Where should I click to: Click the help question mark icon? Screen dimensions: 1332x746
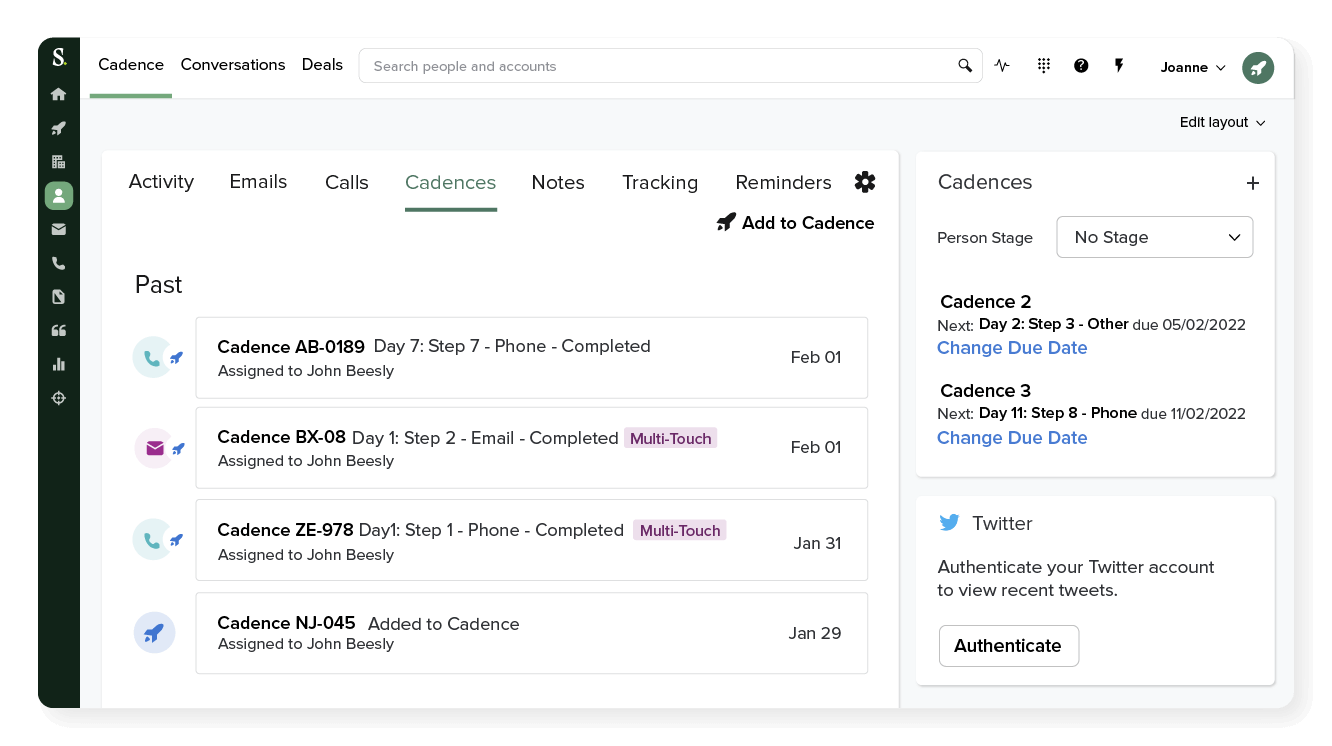1081,65
